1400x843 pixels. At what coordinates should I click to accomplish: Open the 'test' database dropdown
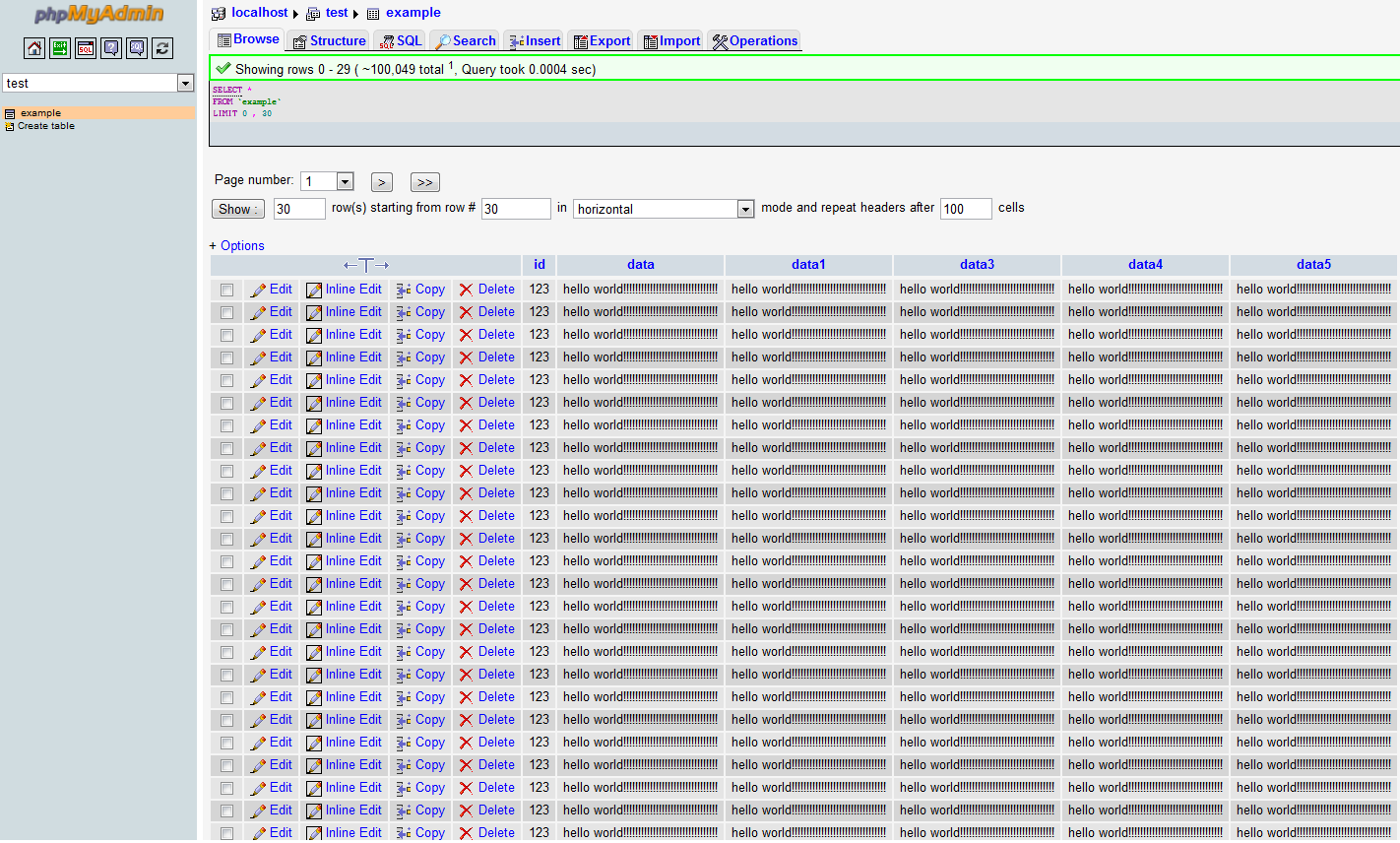tap(185, 84)
